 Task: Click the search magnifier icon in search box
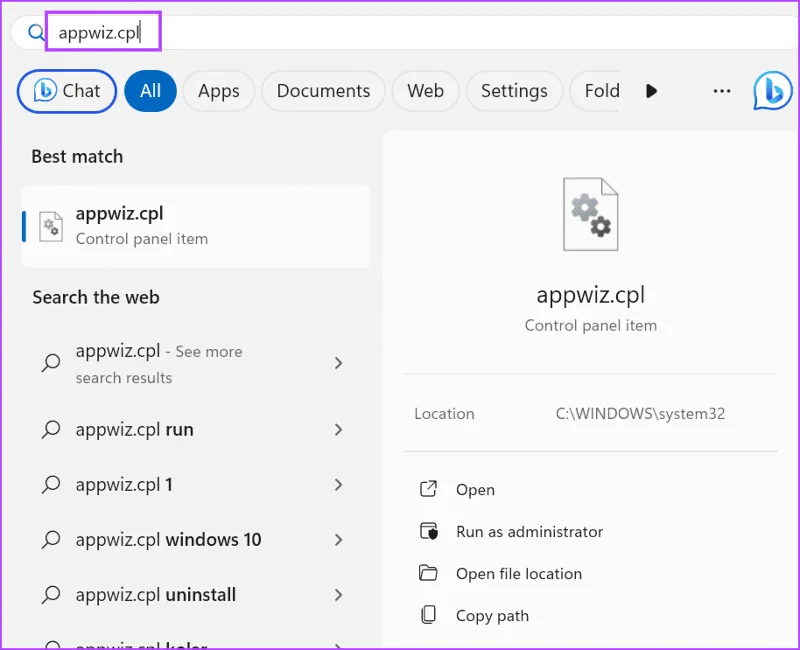click(36, 33)
